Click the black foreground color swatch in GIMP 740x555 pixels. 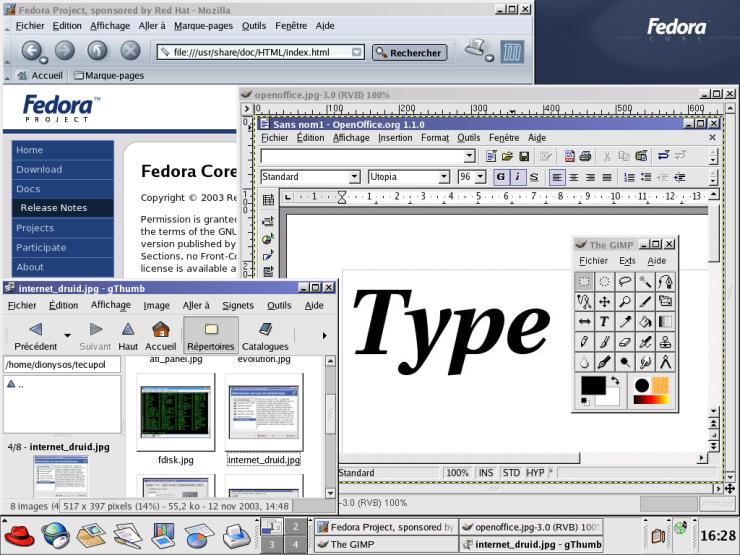tap(593, 386)
